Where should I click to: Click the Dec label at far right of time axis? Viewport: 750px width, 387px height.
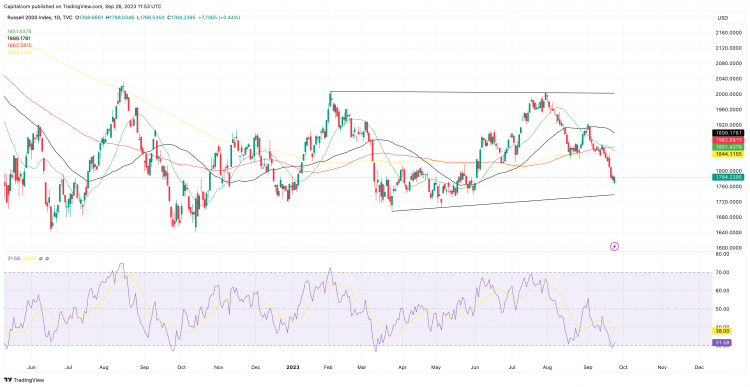[x=698, y=367]
